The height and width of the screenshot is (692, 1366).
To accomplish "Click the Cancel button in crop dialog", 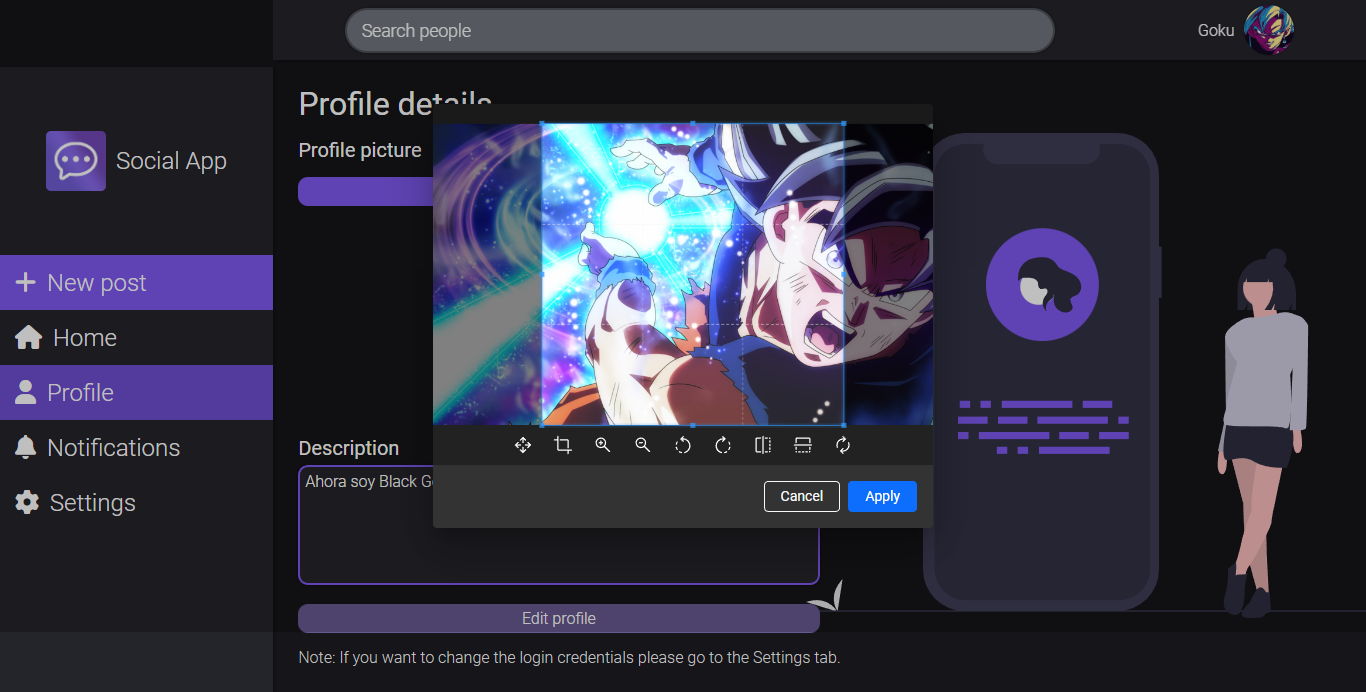I will pyautogui.click(x=802, y=496).
